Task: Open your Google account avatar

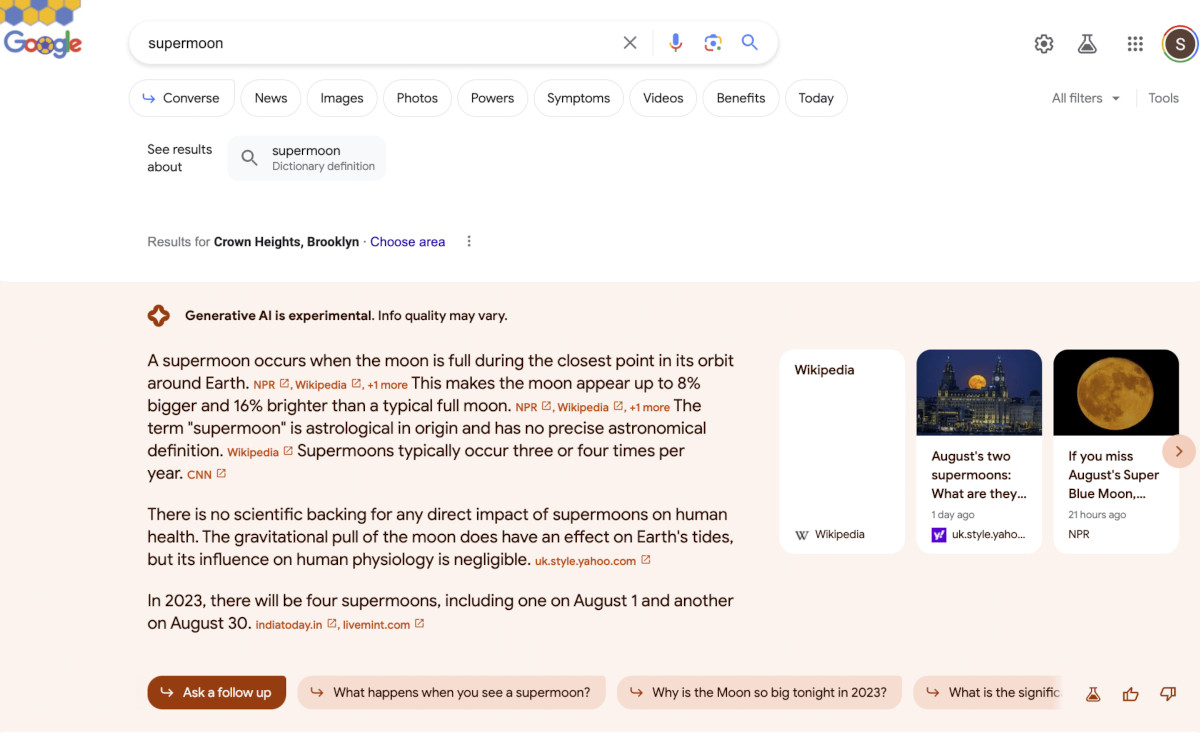Action: tap(1180, 44)
